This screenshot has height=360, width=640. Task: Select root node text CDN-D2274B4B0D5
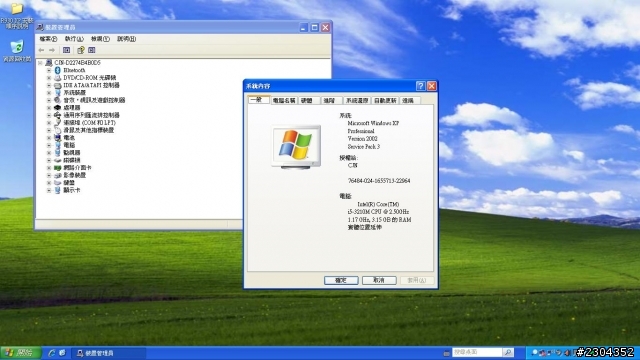(x=78, y=63)
